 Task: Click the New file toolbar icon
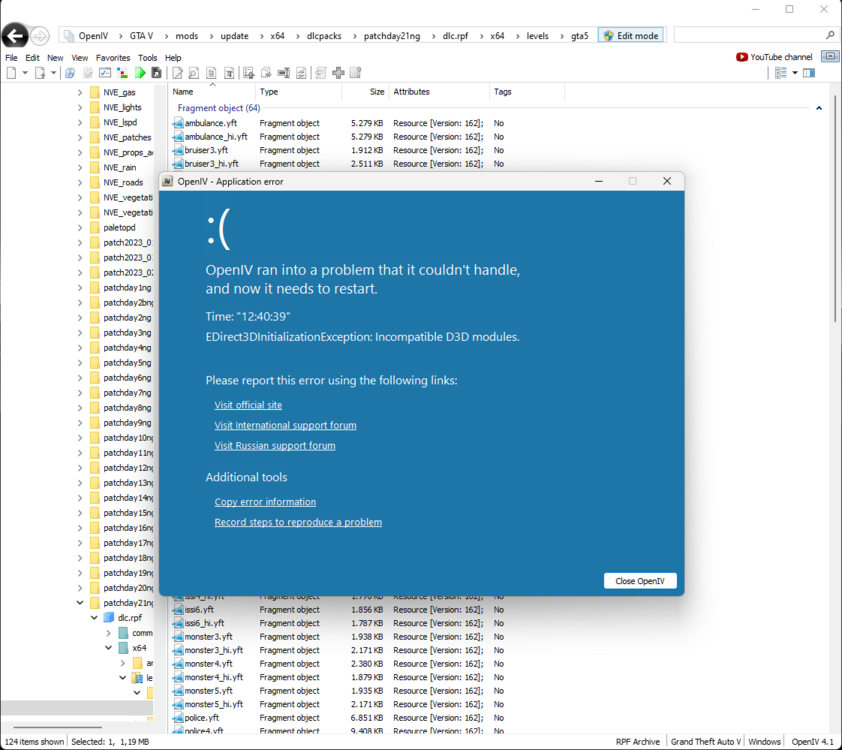click(12, 73)
